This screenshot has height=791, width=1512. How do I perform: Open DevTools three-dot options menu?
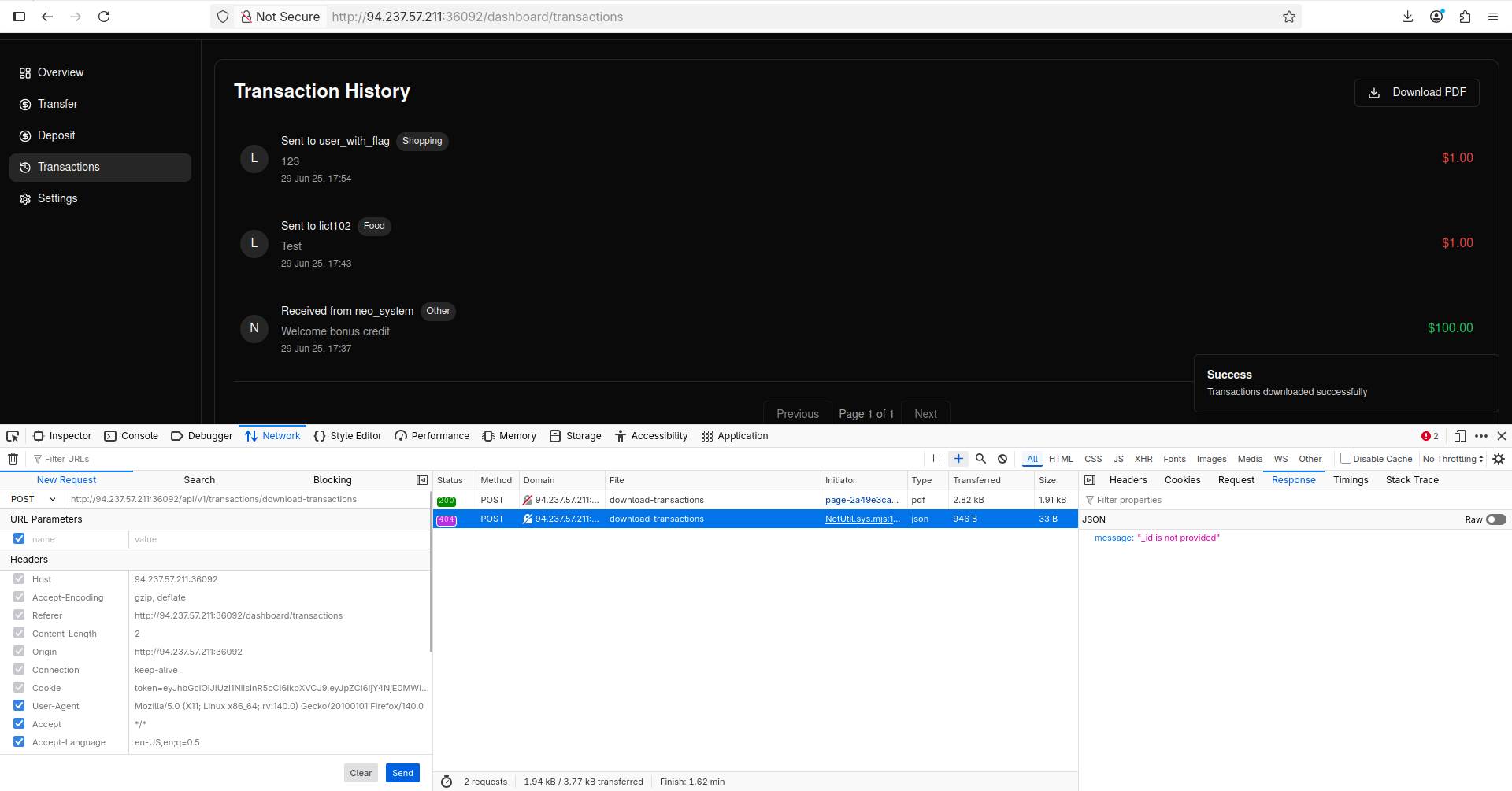(1481, 436)
